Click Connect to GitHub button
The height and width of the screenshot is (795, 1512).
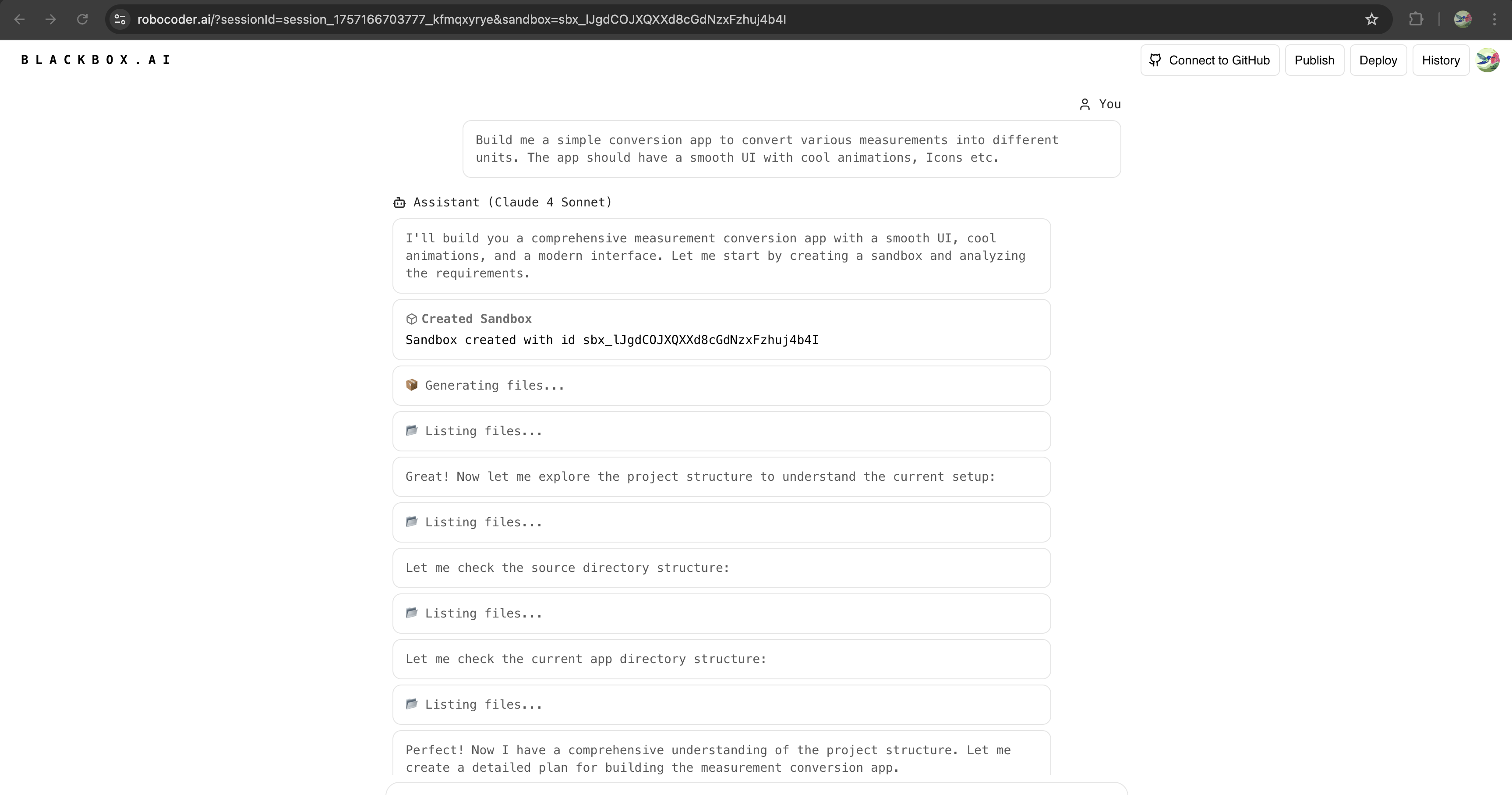click(x=1209, y=60)
